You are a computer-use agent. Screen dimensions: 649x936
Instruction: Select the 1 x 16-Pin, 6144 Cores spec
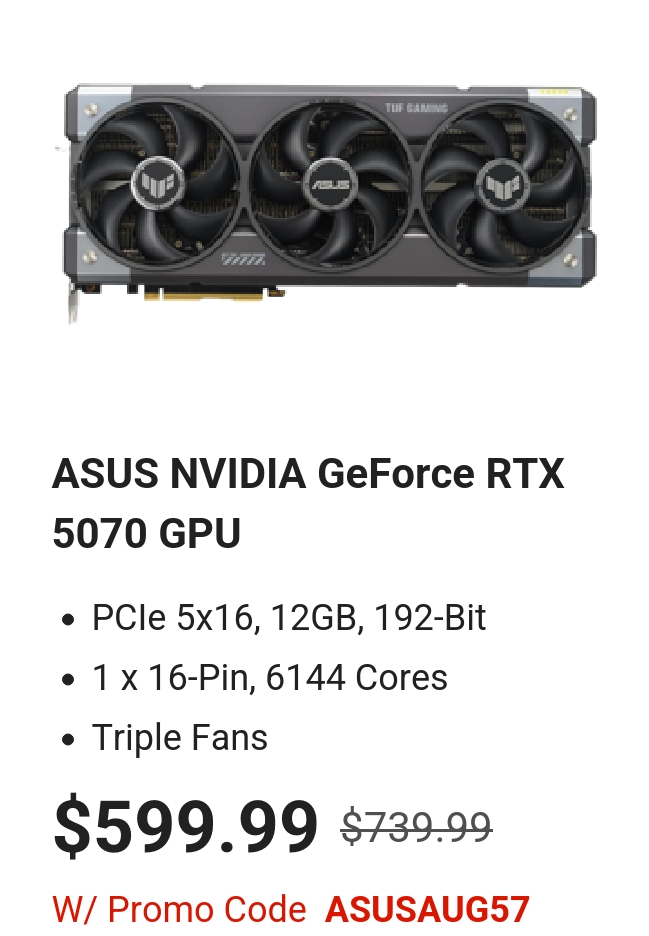[x=269, y=677]
